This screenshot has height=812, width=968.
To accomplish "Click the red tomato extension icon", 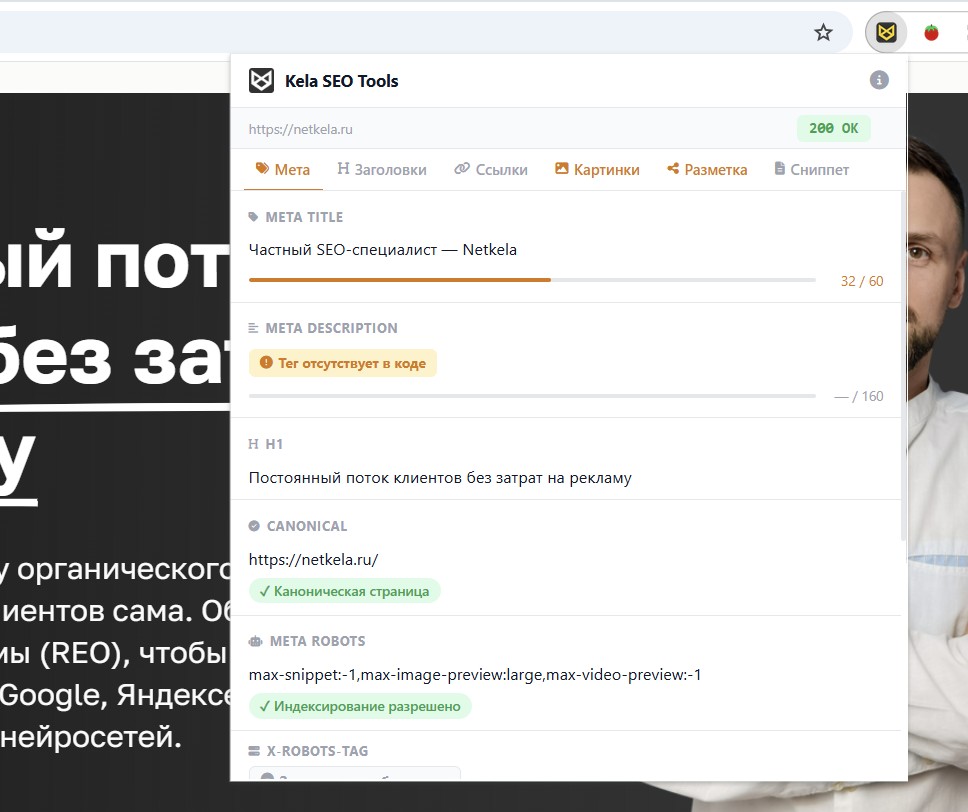I will click(x=931, y=32).
